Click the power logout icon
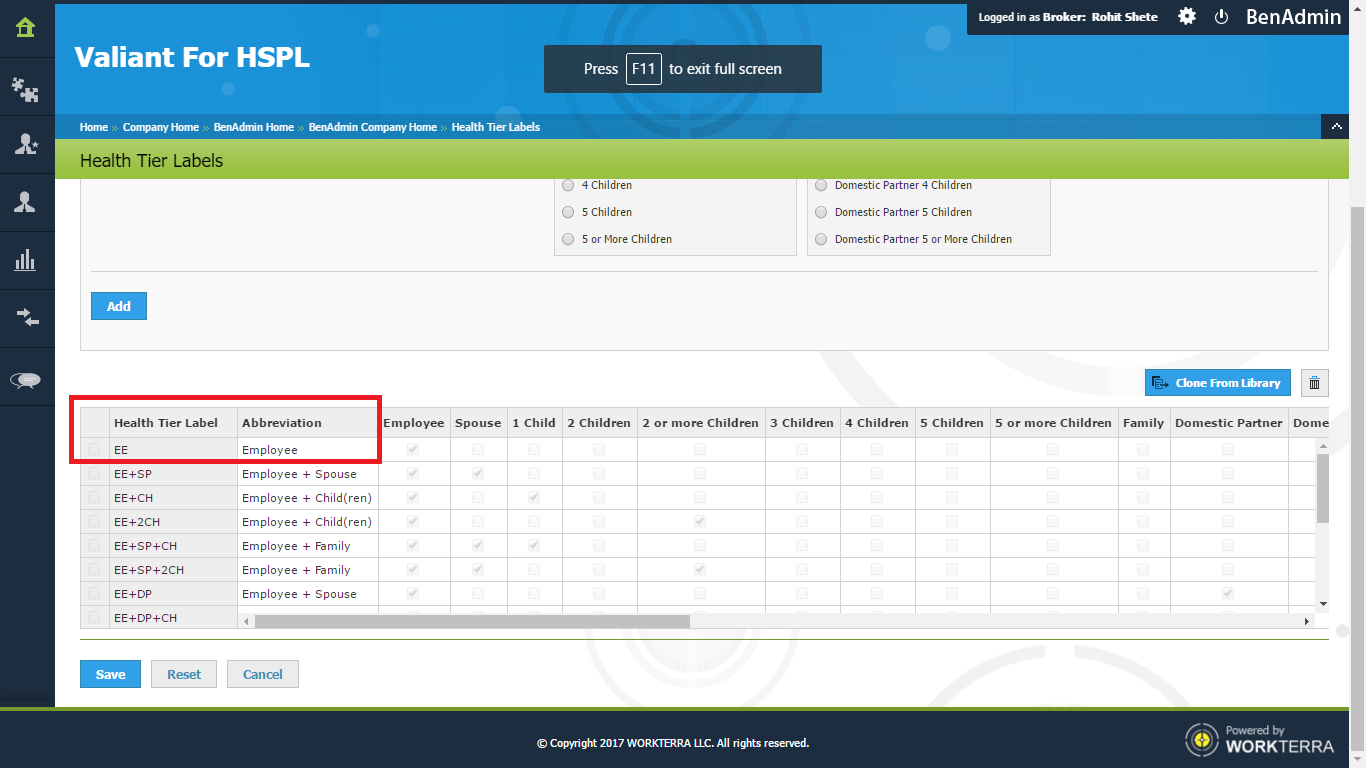This screenshot has width=1366, height=768. point(1221,17)
